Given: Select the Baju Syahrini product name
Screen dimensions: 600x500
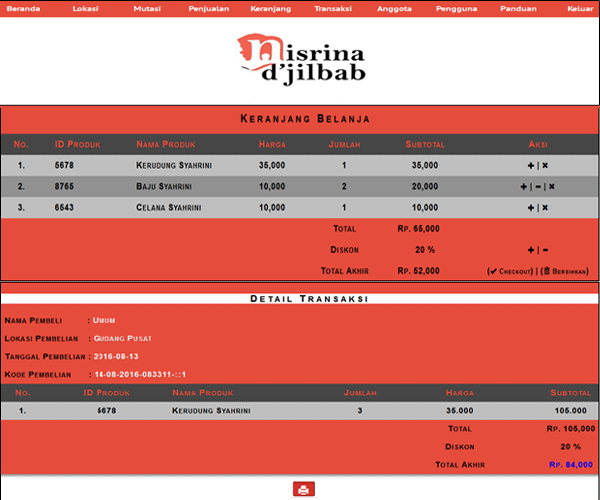Looking at the screenshot, I should tap(164, 186).
